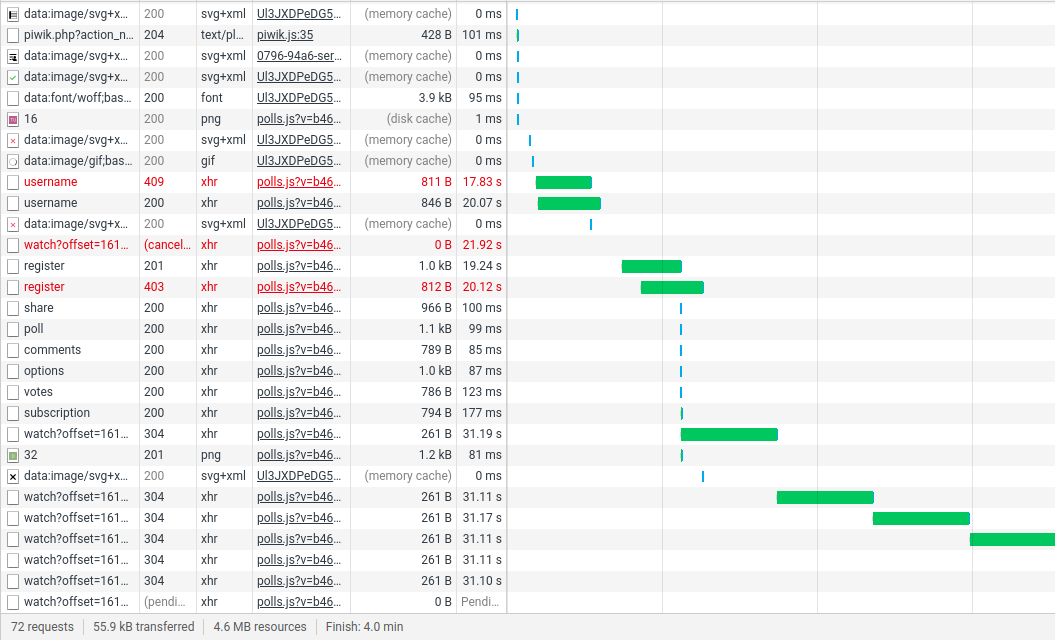Screen dimensions: 1055x640
Task: Click the green checkmark svg request icon
Action: (13, 77)
